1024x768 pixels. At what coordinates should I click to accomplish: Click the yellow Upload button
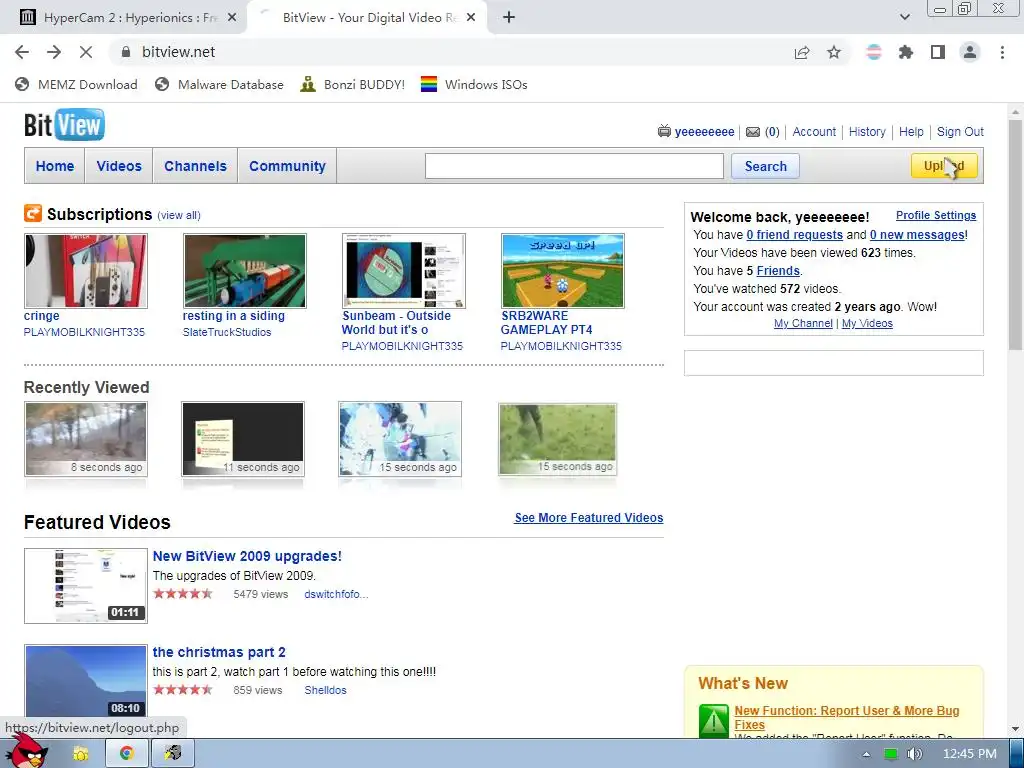click(x=944, y=166)
